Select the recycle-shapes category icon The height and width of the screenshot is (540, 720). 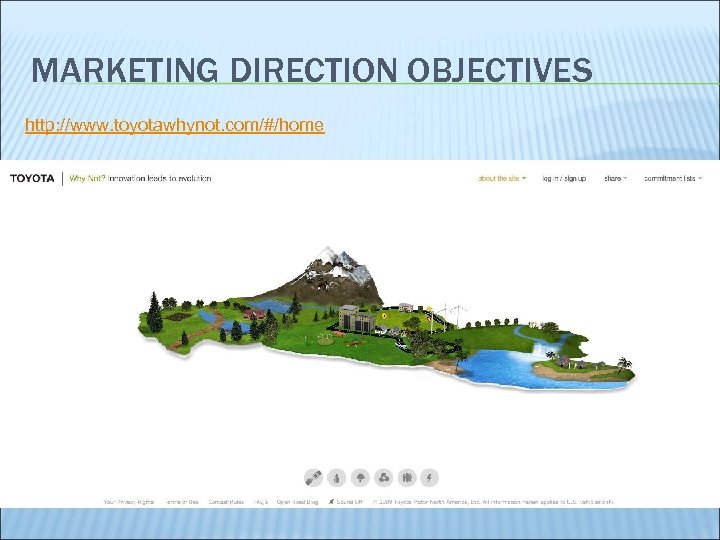point(383,478)
